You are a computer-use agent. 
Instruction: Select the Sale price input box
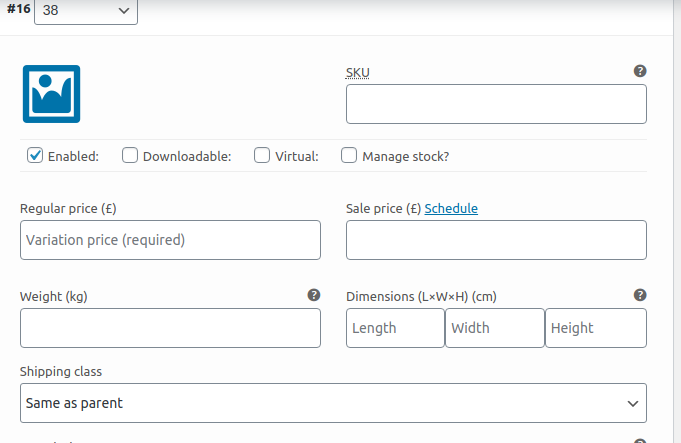[x=496, y=240]
